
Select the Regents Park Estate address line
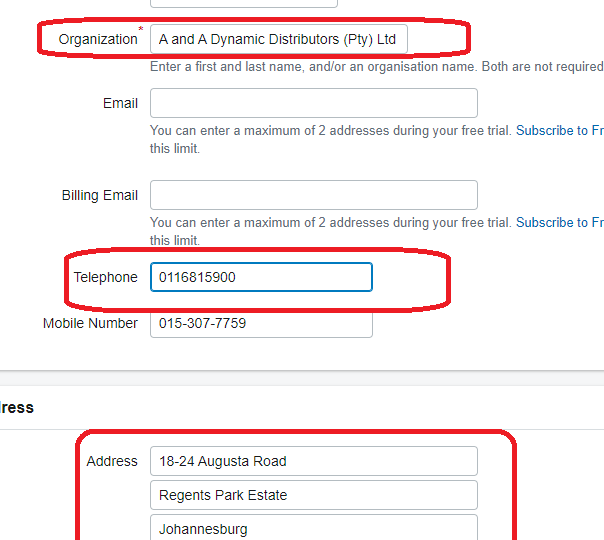click(x=314, y=495)
